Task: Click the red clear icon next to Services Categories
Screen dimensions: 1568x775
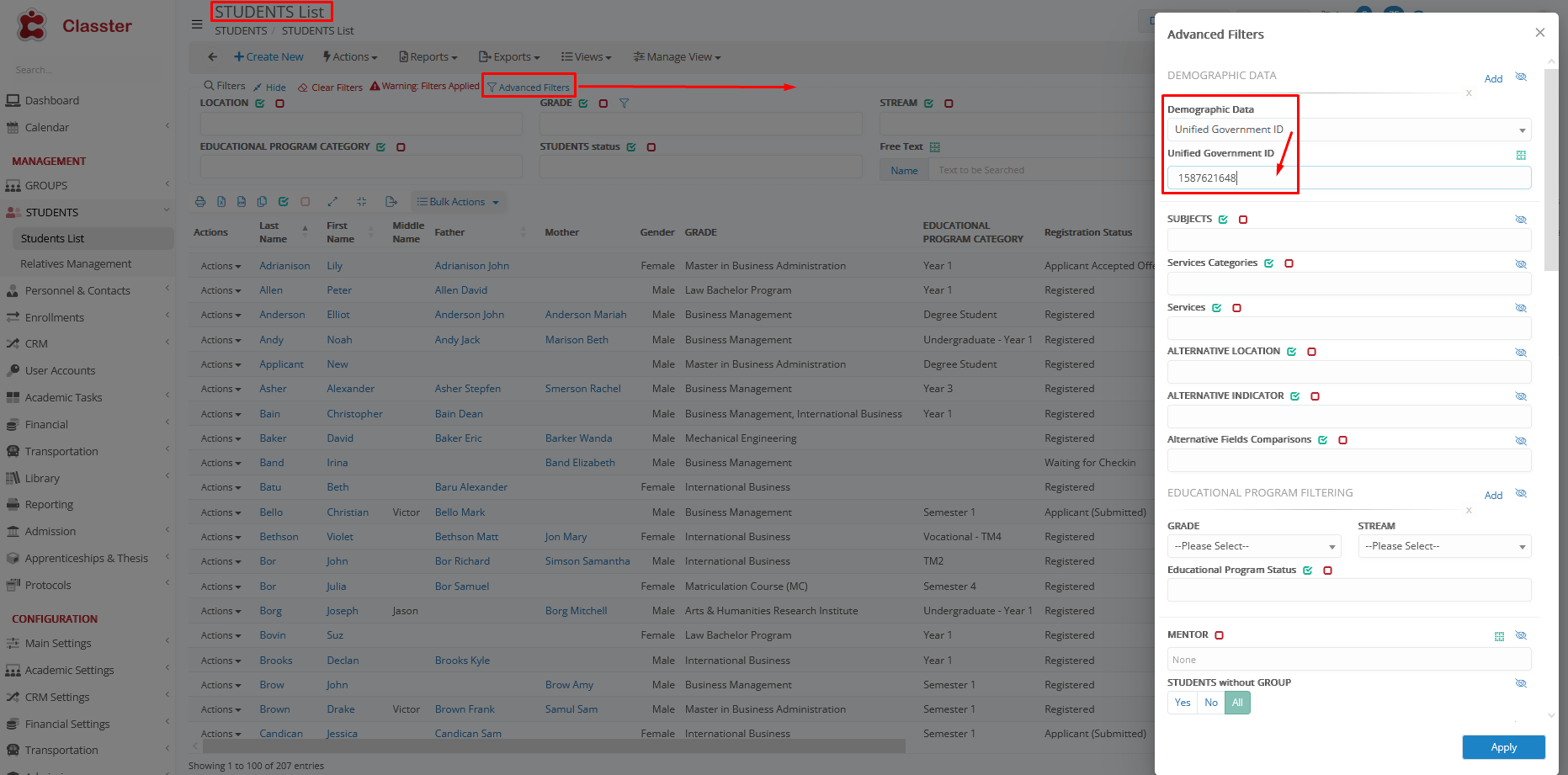Action: pos(1289,263)
